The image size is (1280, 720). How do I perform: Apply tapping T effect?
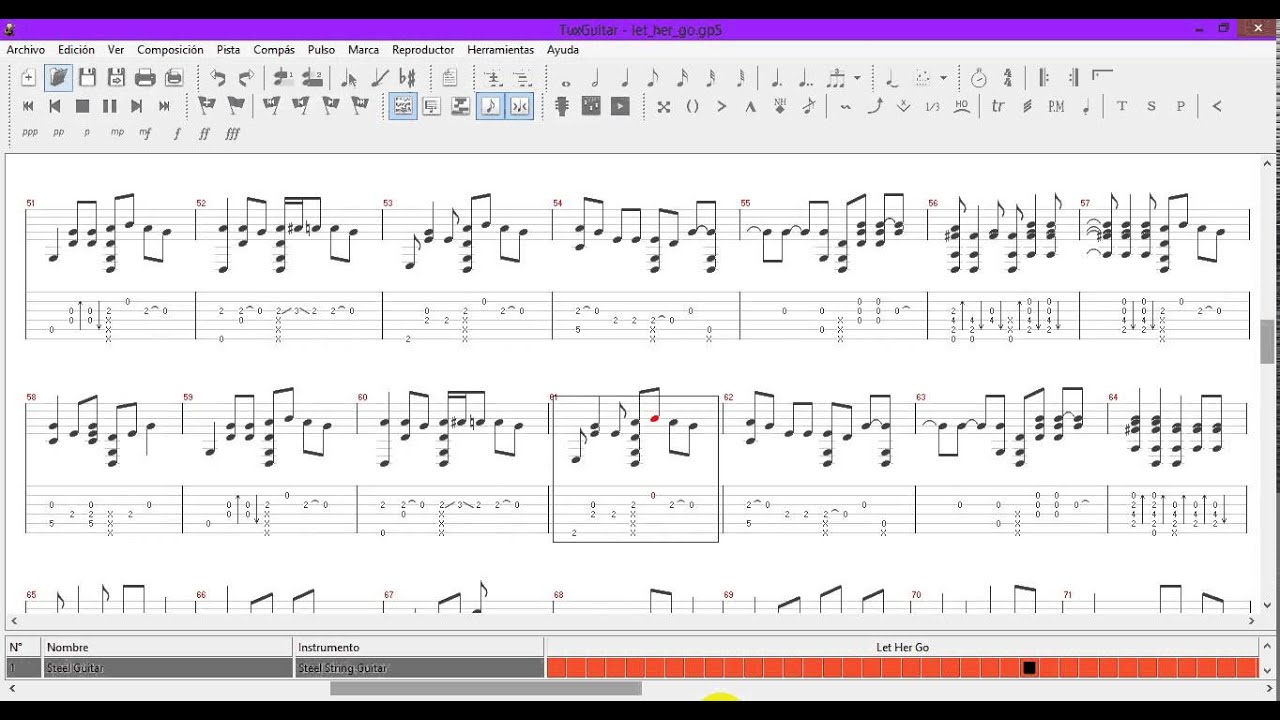pyautogui.click(x=1121, y=106)
